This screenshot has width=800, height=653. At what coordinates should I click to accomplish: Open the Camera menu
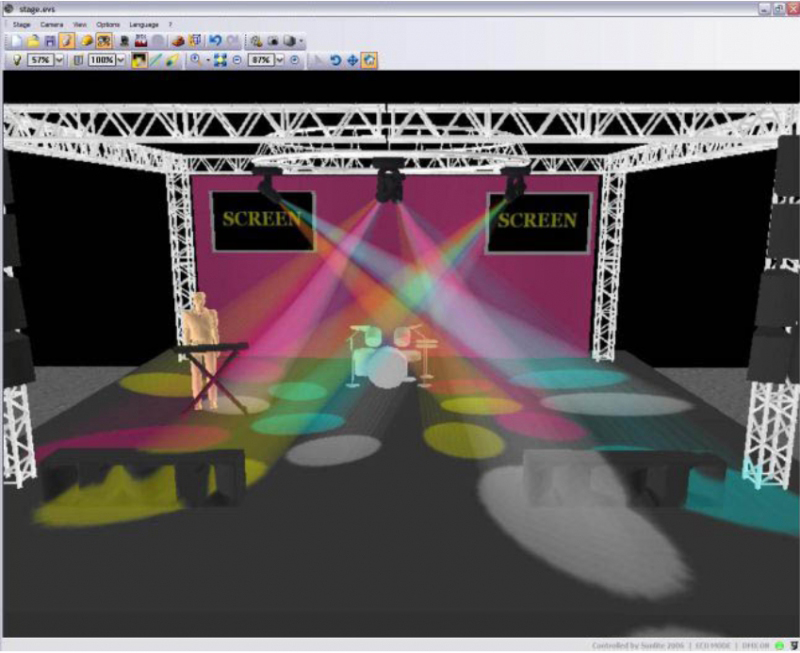point(51,24)
